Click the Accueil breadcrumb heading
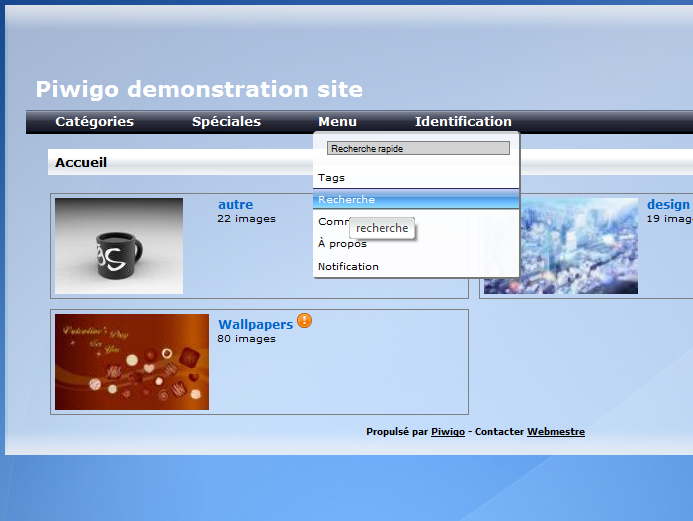The height and width of the screenshot is (521, 693). point(81,162)
